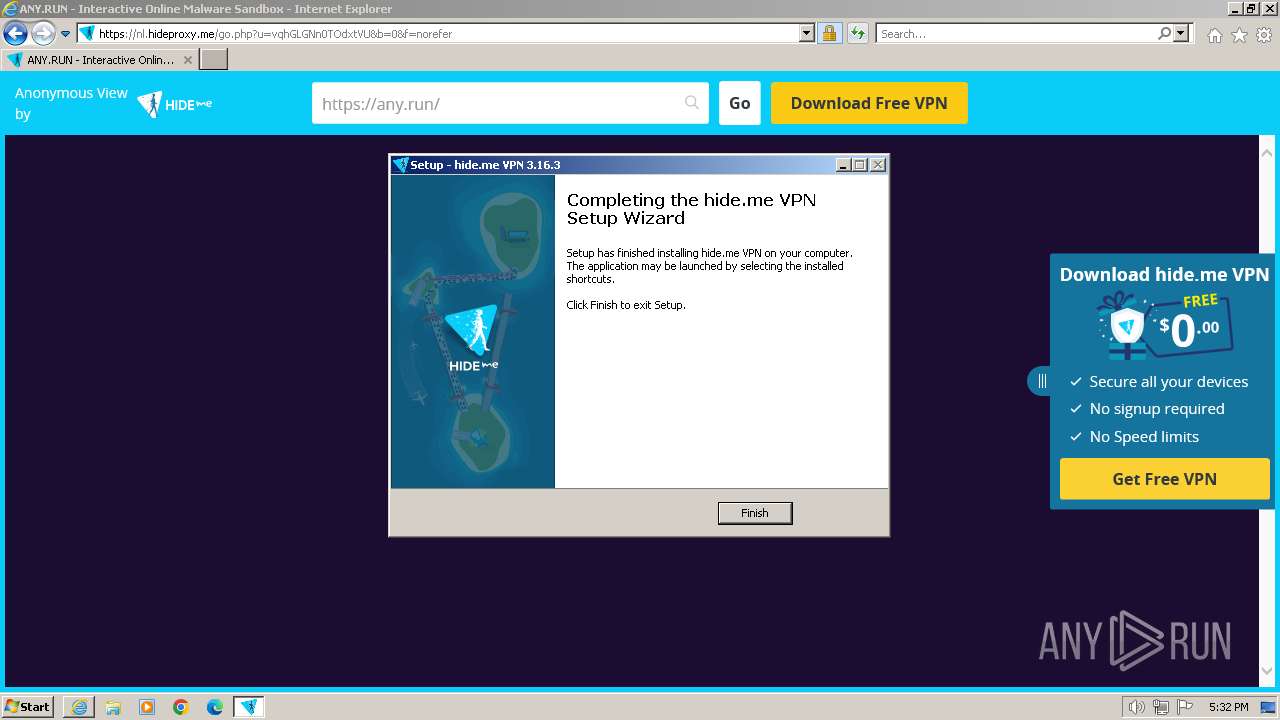The width and height of the screenshot is (1280, 720).
Task: Open Windows Media Player taskbar icon
Action: [147, 707]
